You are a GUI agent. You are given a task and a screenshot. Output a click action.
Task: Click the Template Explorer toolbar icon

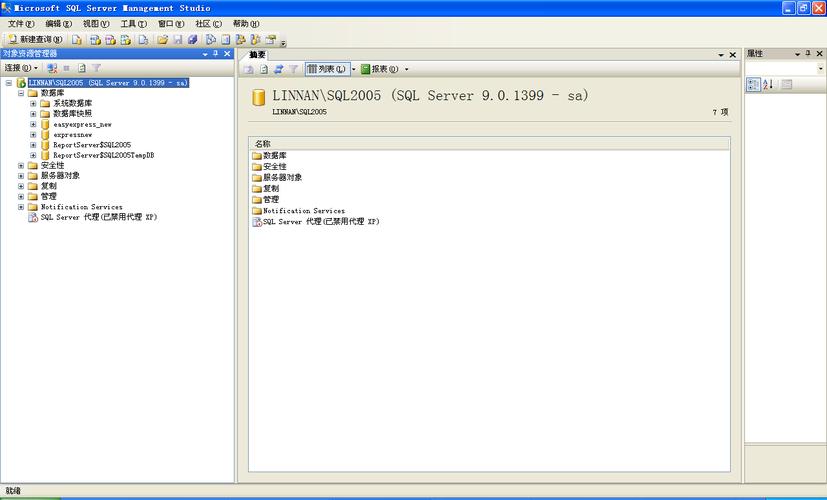(256, 40)
